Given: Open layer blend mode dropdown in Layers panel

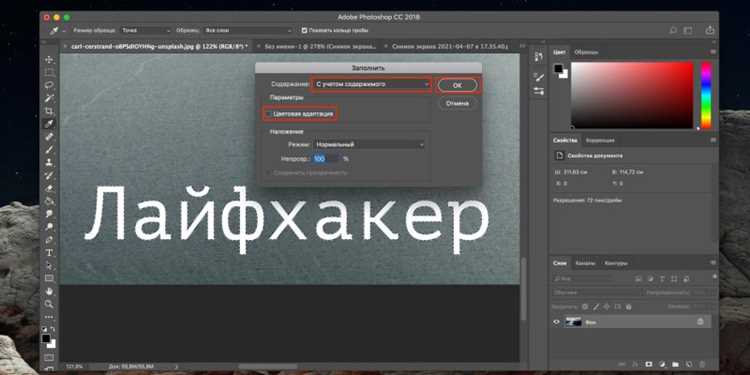Looking at the screenshot, I should (596, 292).
